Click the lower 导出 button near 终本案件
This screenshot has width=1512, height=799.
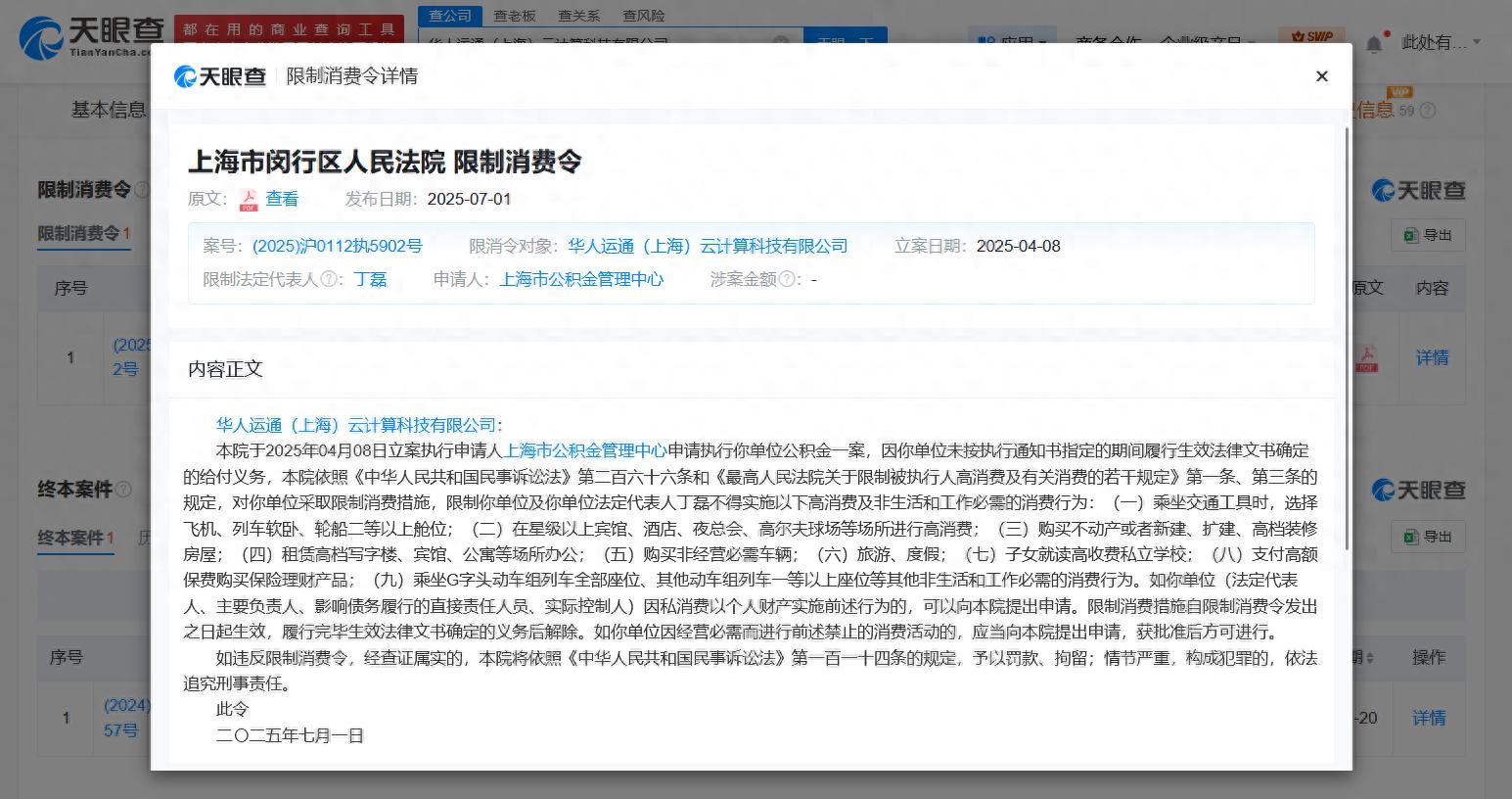coord(1429,537)
